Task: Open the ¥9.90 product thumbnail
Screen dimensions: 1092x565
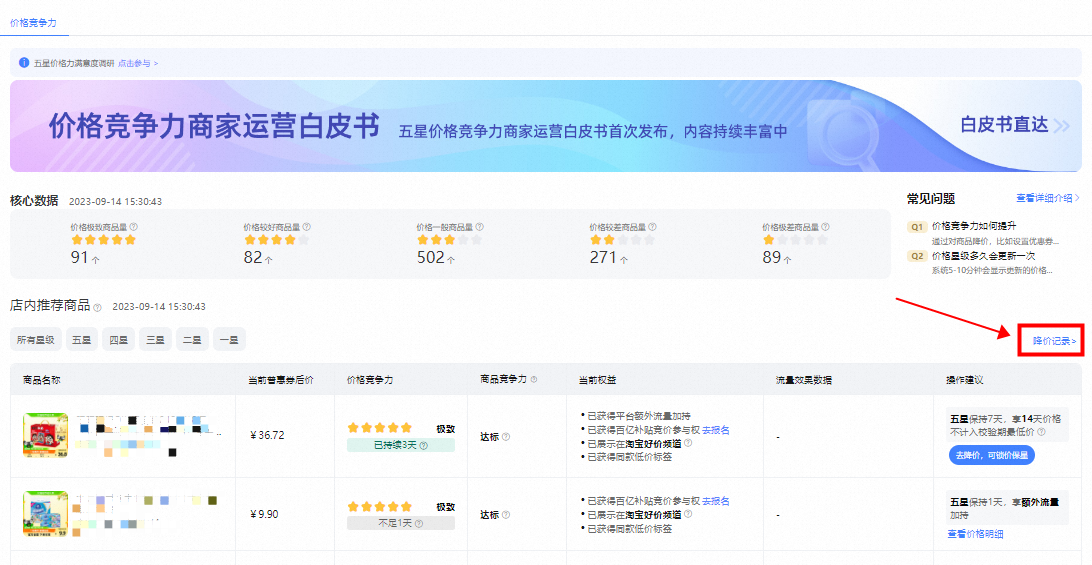Action: point(45,514)
